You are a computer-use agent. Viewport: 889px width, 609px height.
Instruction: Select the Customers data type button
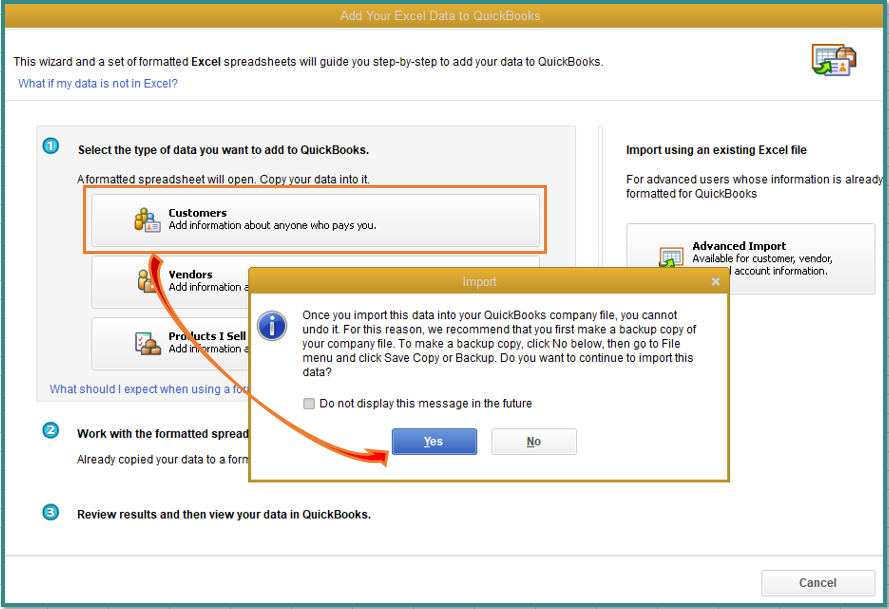pos(315,219)
